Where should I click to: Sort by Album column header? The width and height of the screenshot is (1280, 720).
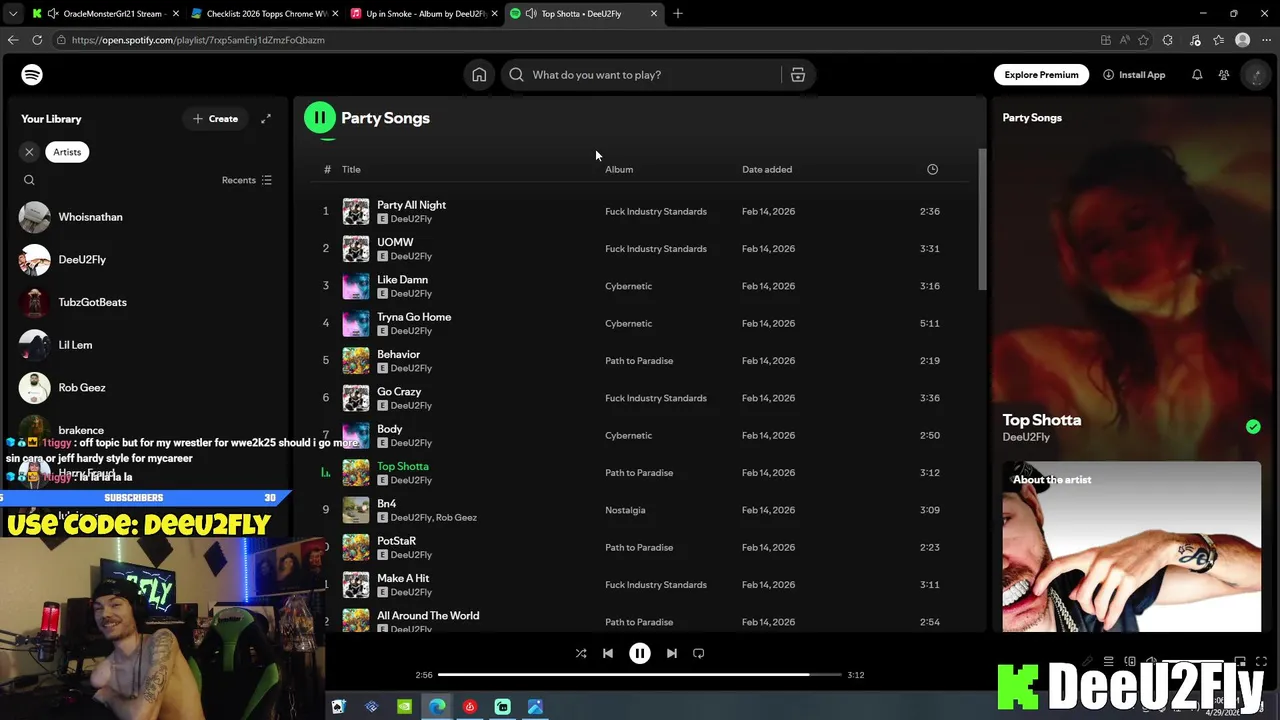(x=619, y=169)
